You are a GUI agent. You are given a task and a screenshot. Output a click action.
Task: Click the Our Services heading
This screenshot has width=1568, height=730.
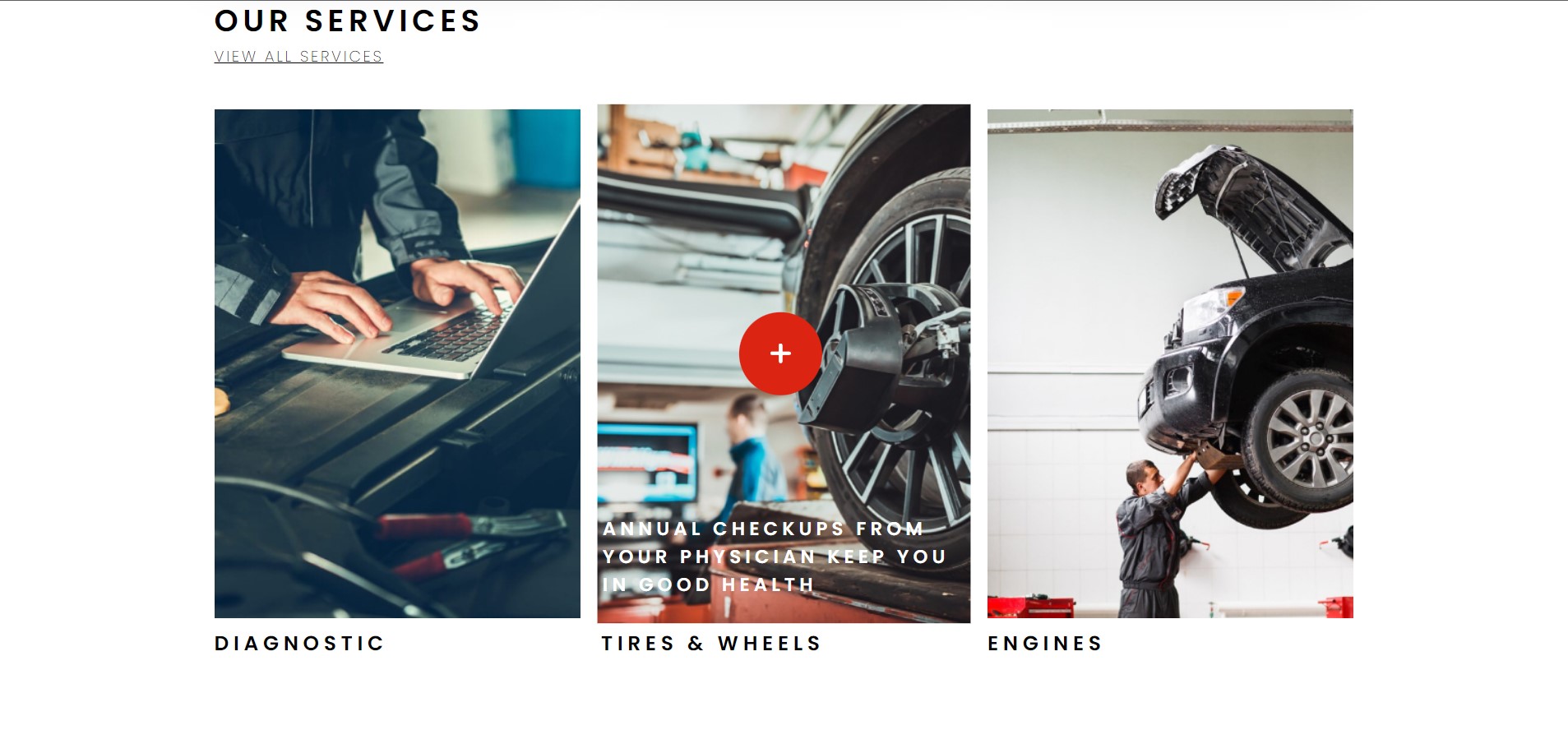[347, 21]
